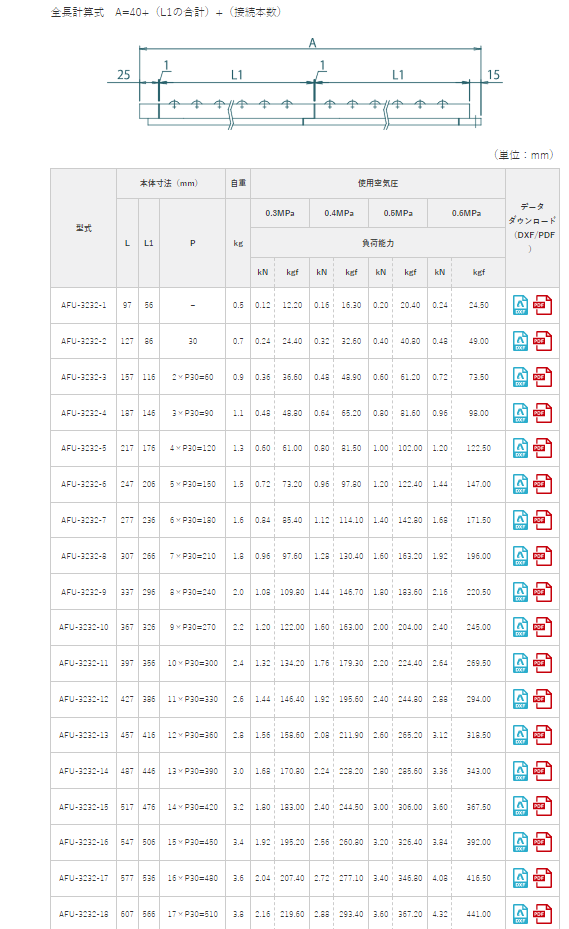The image size is (569, 929).
Task: Download DXF file for AFU-3232-6
Action: click(520, 484)
